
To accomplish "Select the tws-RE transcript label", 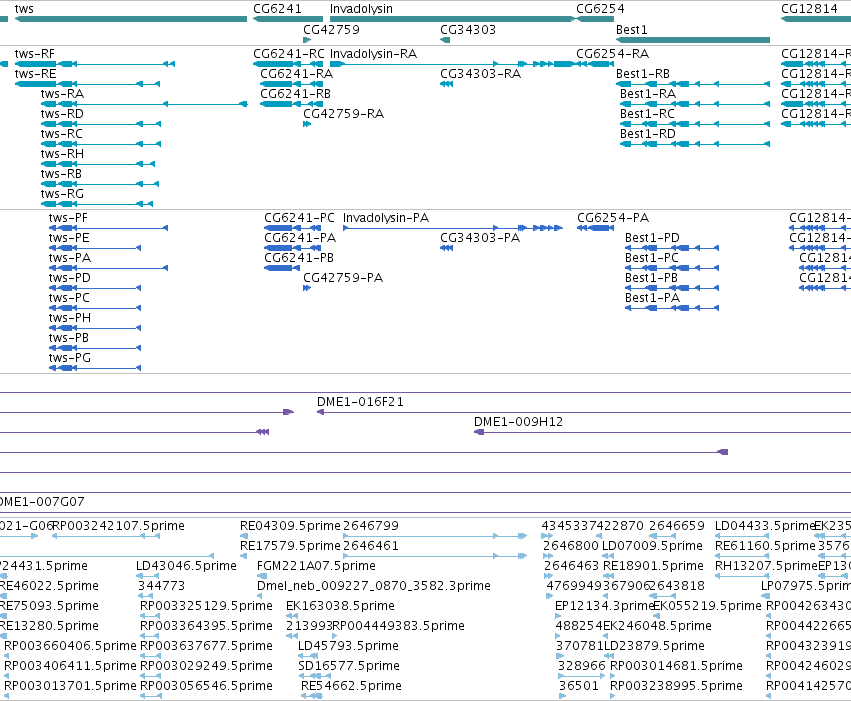I will (x=35, y=73).
